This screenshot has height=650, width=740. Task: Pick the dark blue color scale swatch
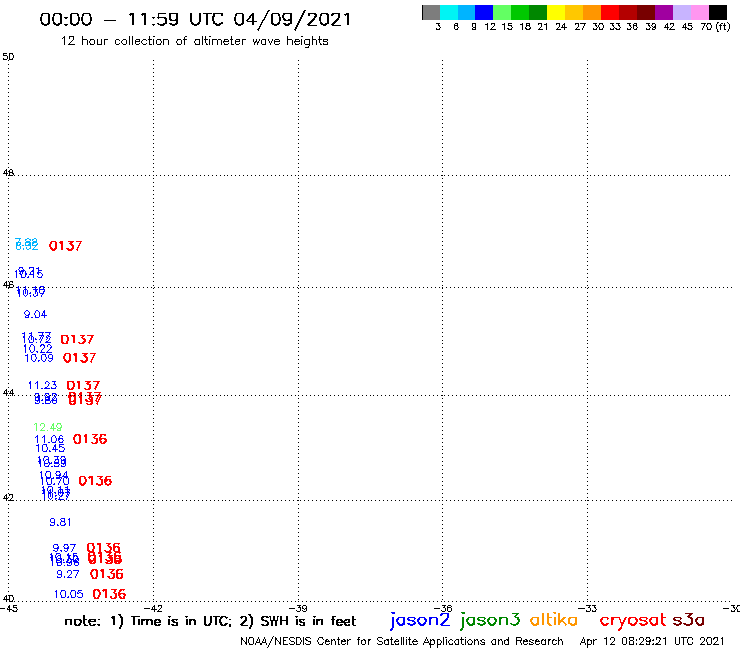pyautogui.click(x=484, y=12)
